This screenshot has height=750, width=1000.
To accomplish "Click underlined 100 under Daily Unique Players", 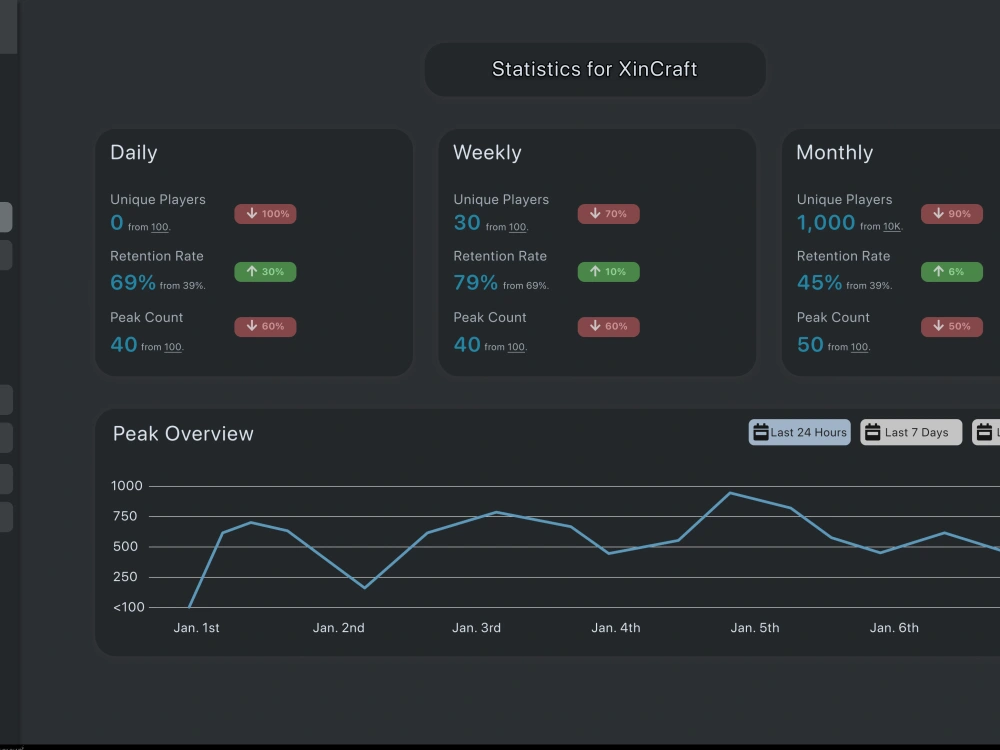I will (159, 227).
